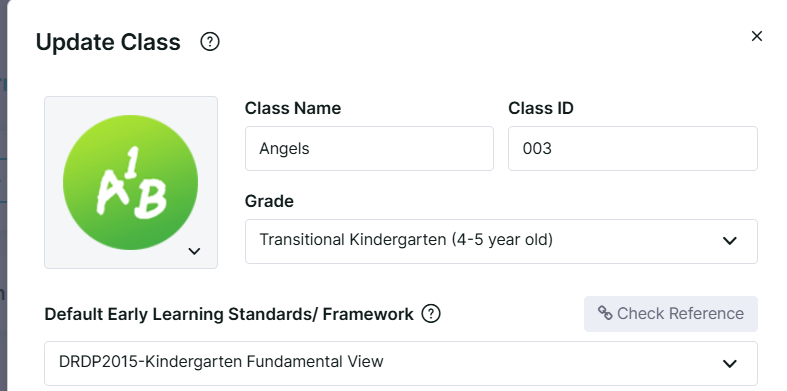Click the Update Class heading text
The width and height of the screenshot is (787, 391).
108,42
